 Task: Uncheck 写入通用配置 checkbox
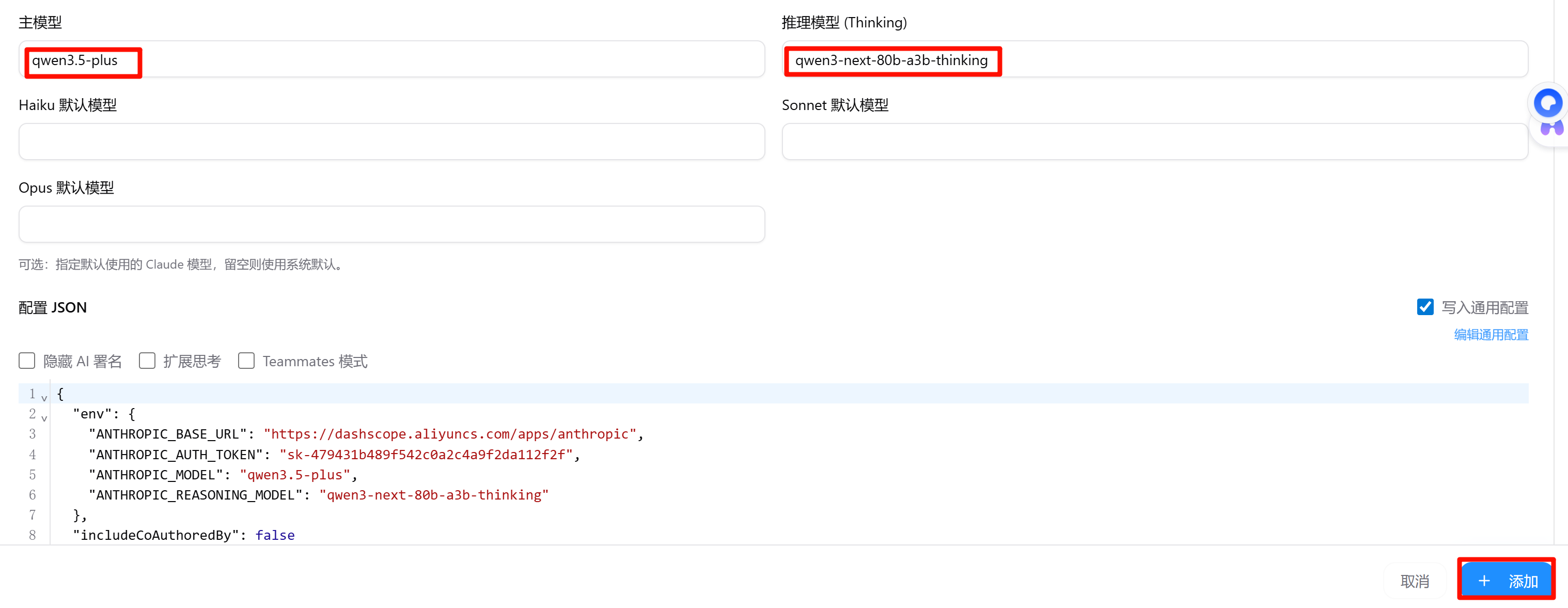tap(1424, 307)
